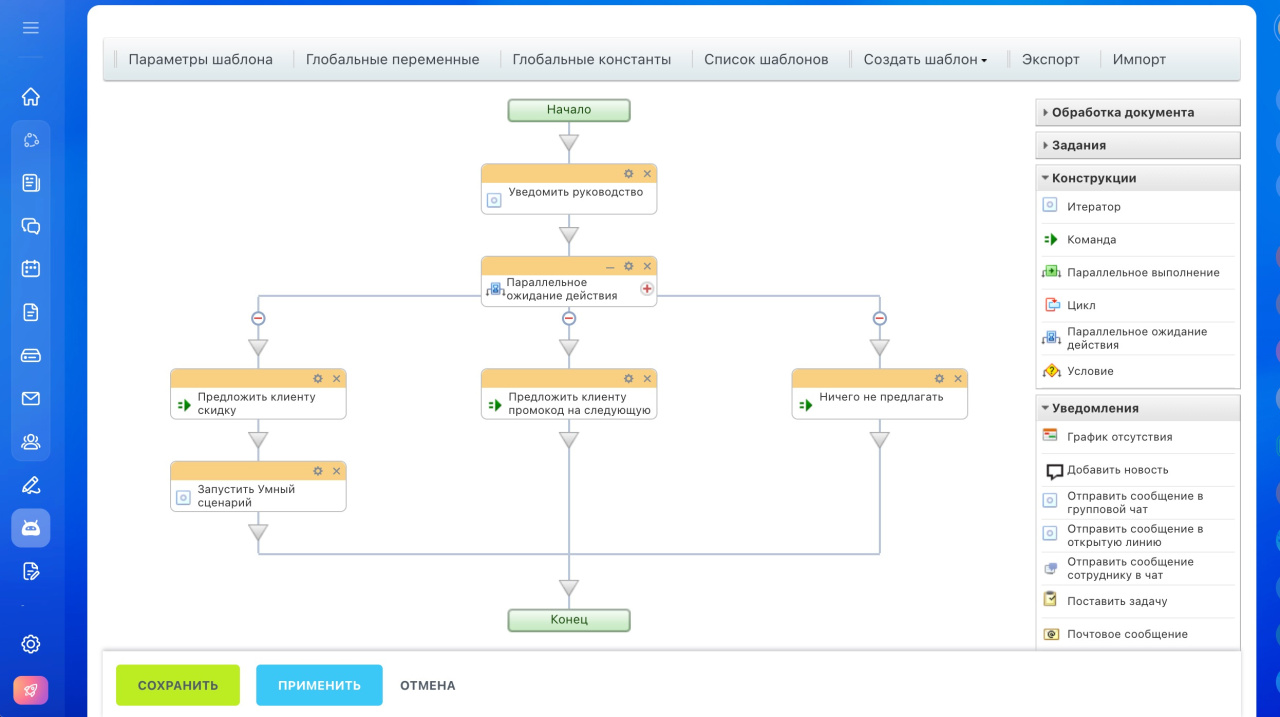Collapse the Уведомления section
Screen dimensions: 1280x717
coord(1094,408)
